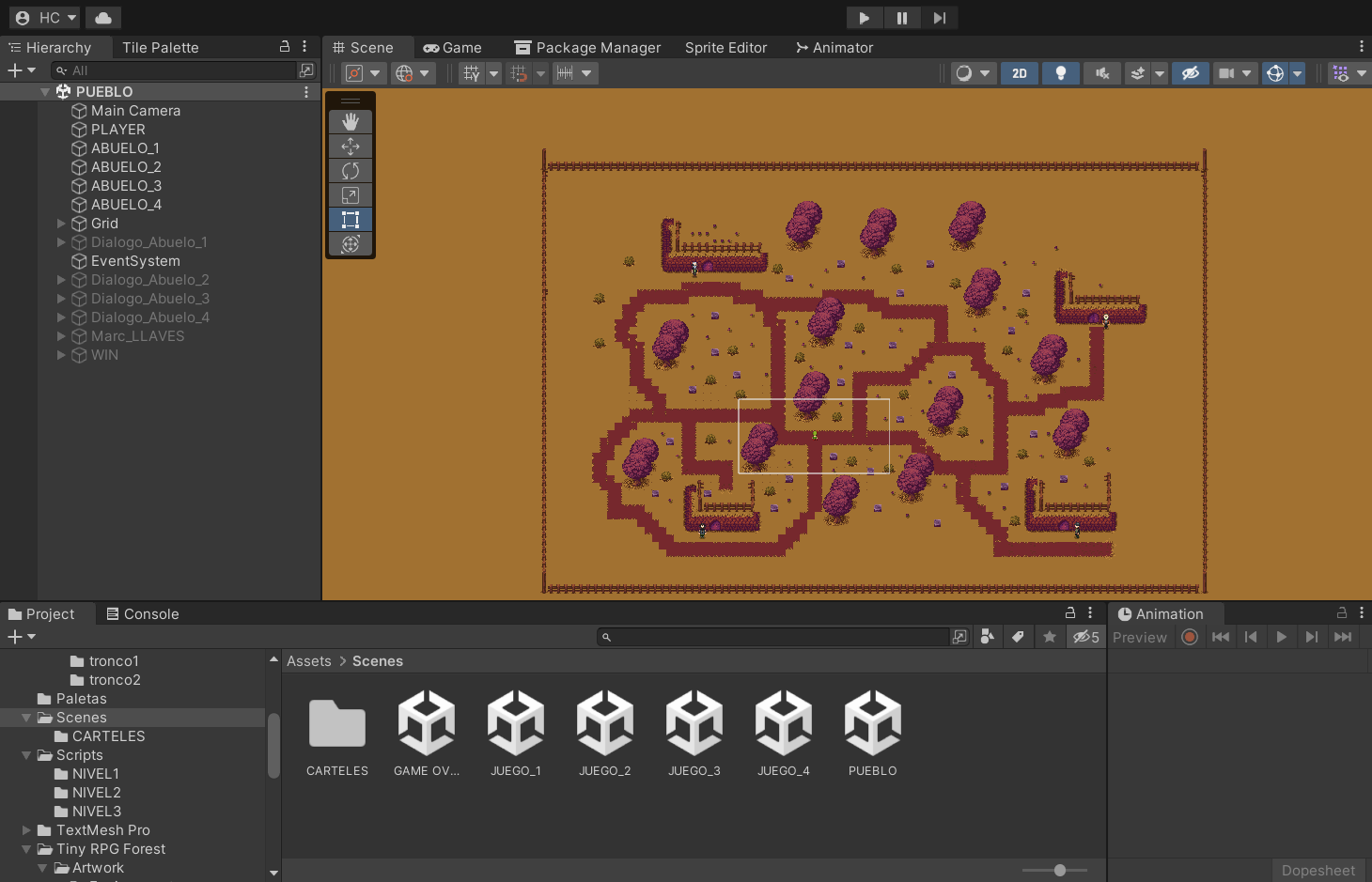The image size is (1372, 882).
Task: Select the Move tool in Scene toolbar
Action: (x=351, y=147)
